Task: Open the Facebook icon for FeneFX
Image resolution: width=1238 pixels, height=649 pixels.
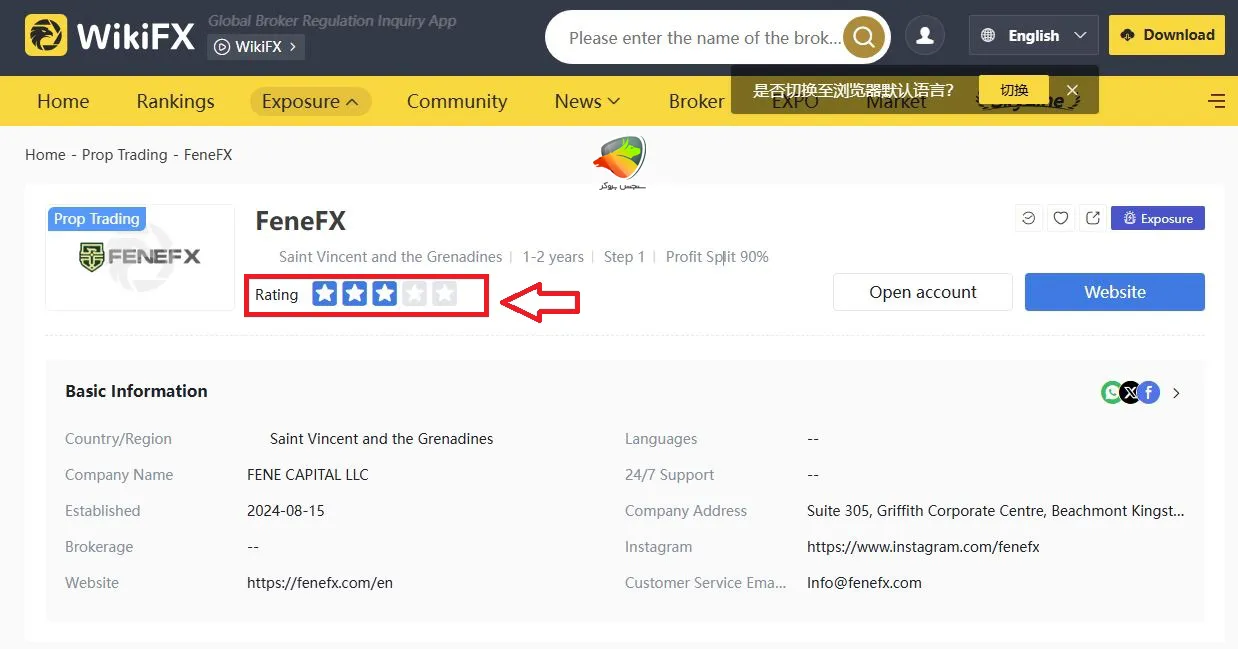Action: [1149, 392]
